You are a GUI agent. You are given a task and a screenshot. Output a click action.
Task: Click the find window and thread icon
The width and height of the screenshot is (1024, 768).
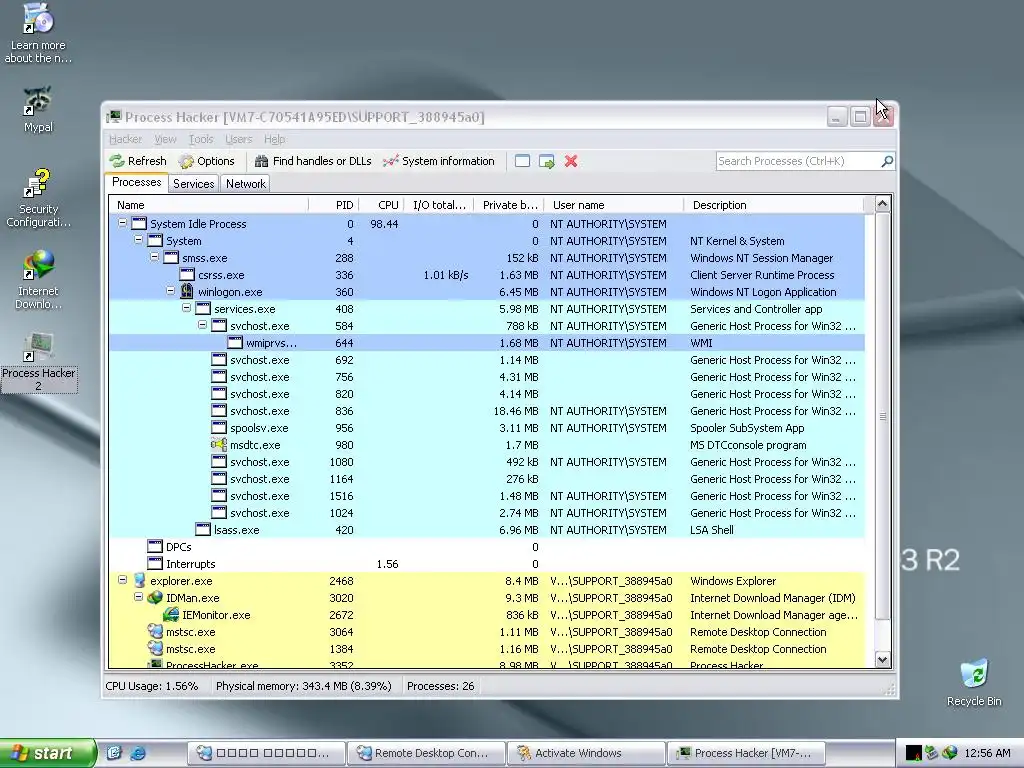point(547,161)
